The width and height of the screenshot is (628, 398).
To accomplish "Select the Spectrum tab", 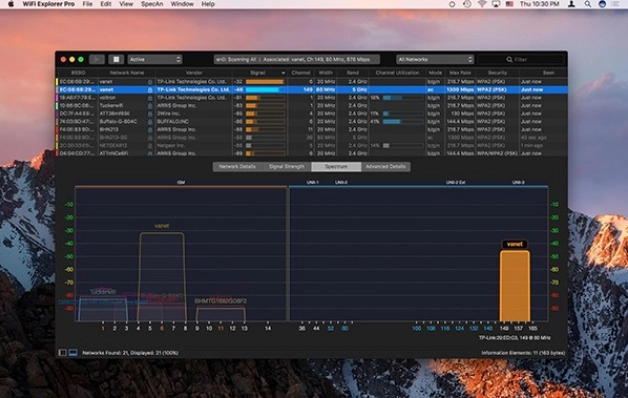I will [x=336, y=167].
